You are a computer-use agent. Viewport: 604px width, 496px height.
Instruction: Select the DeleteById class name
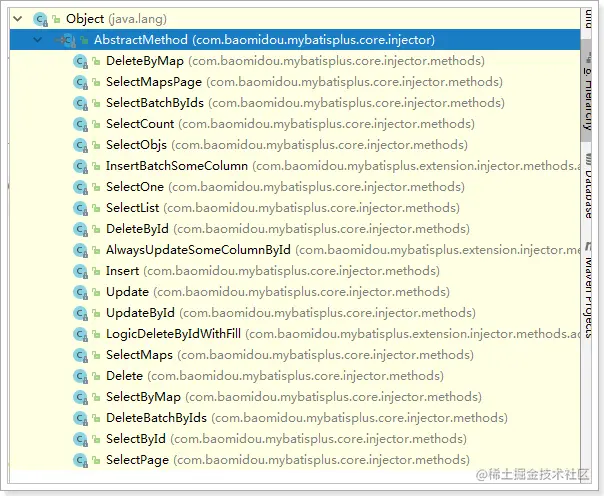[x=137, y=229]
